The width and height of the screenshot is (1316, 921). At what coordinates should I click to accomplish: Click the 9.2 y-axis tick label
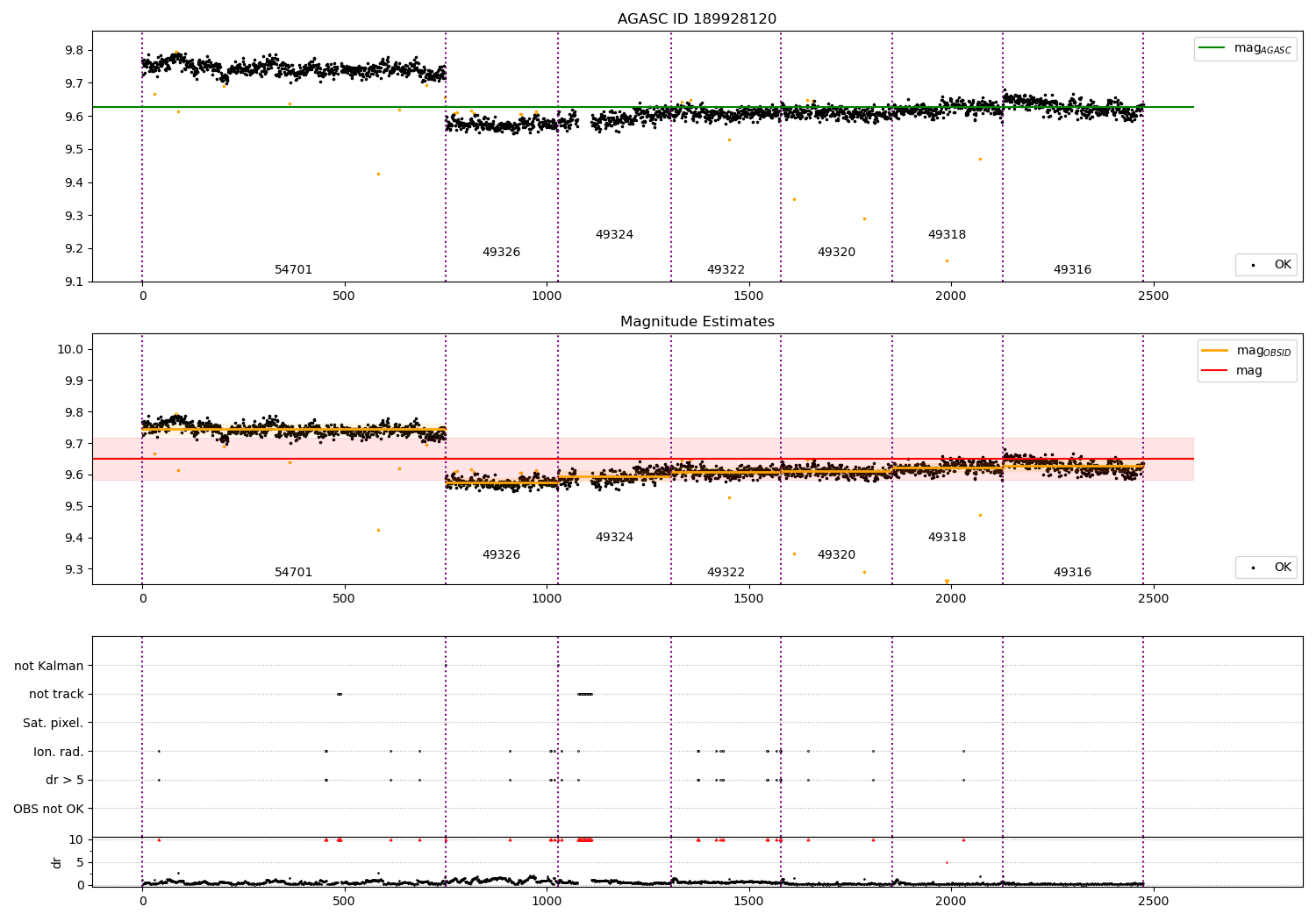pos(74,248)
